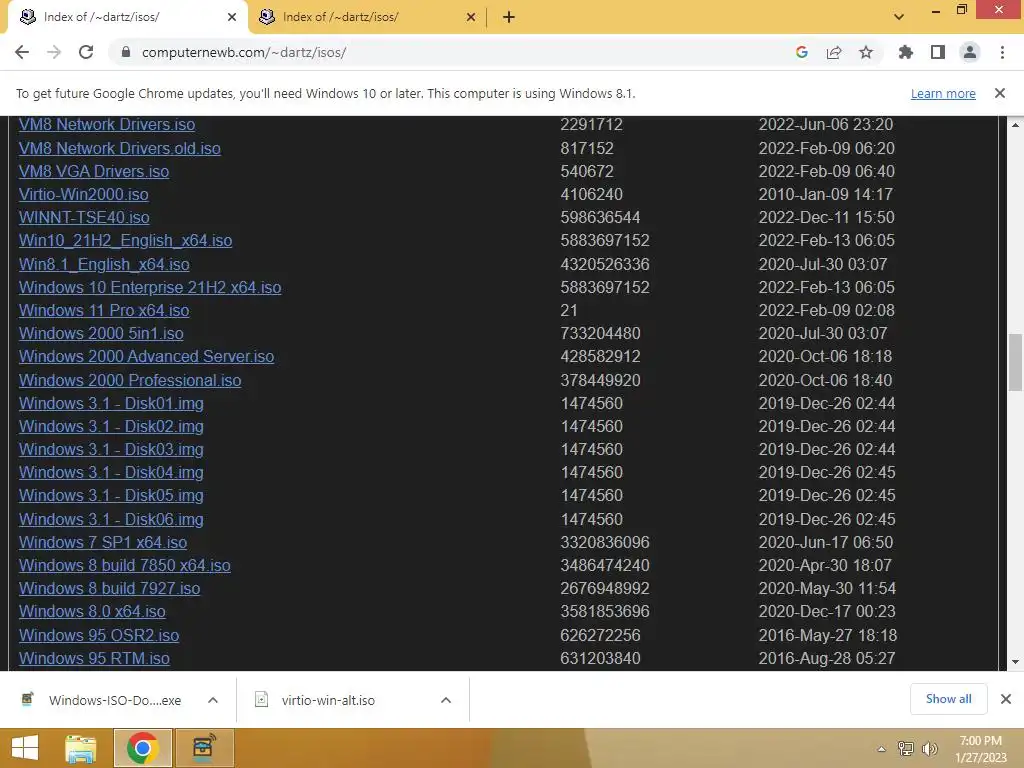Screen dimensions: 1024x768
Task: Open Windows 11 Pro x64.iso link
Action: pos(104,310)
